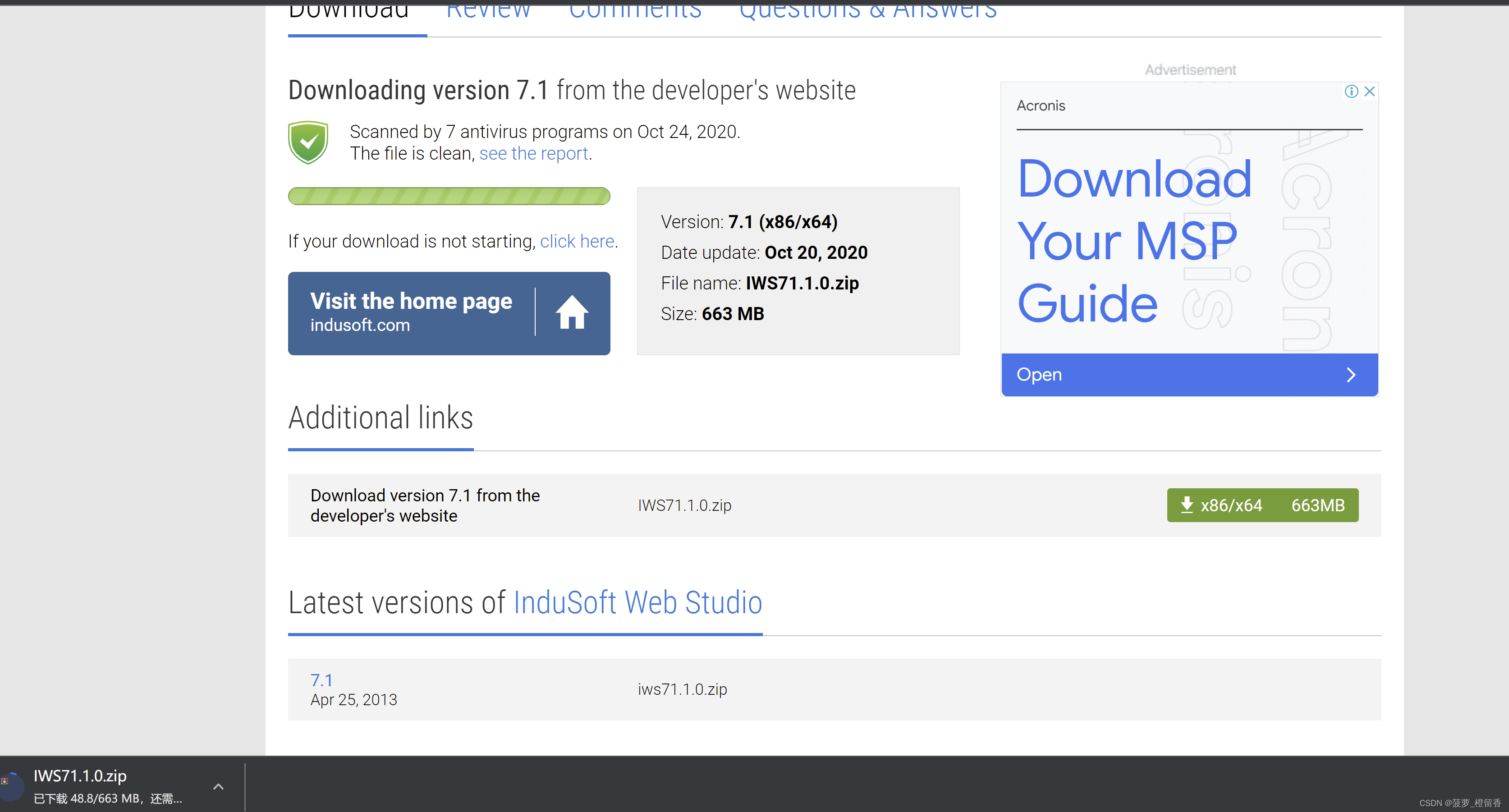Screen dimensions: 1509x812
Task: Expand the download item options chevron
Action: pos(218,786)
